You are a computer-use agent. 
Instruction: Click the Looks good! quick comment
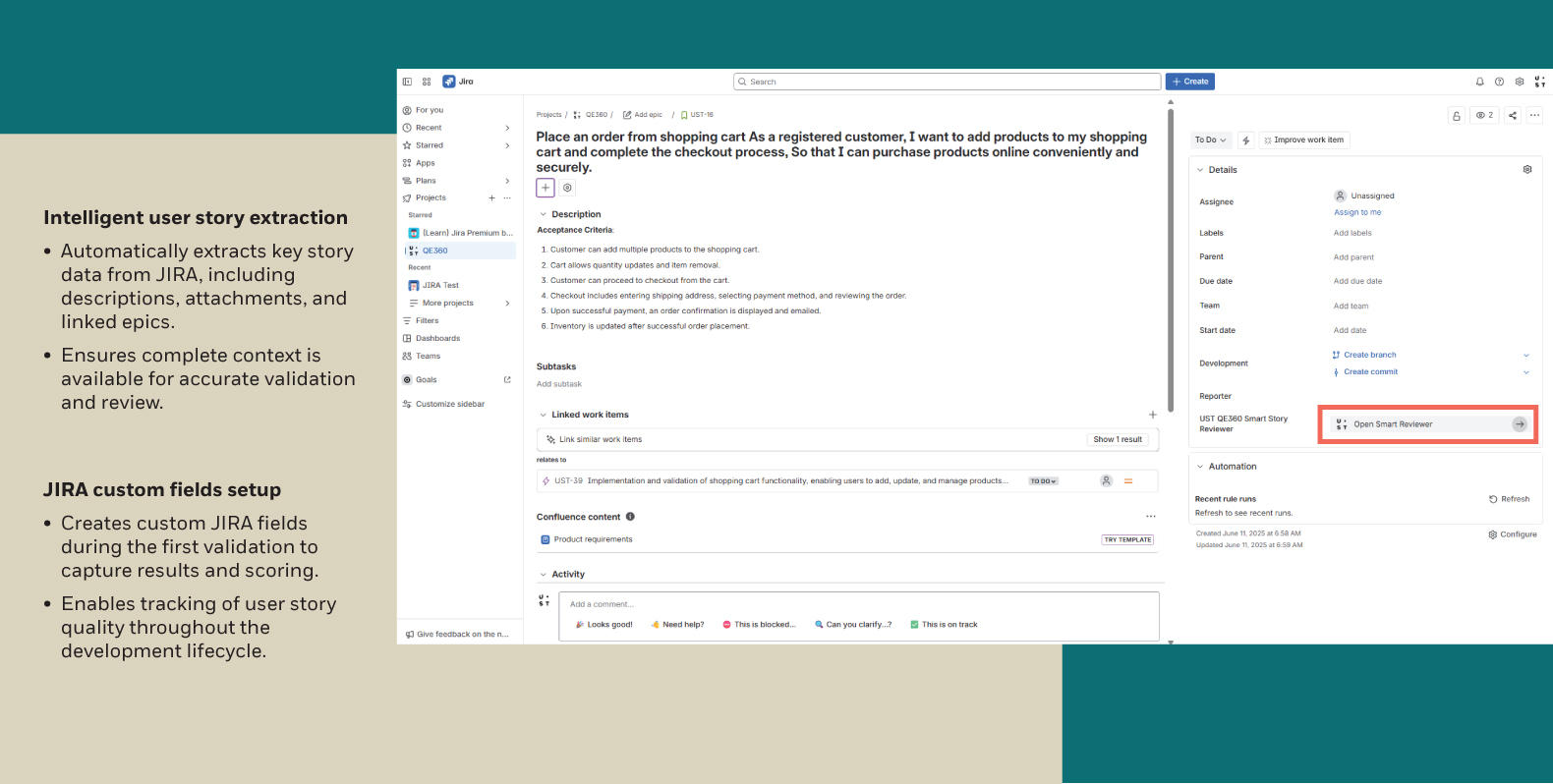click(x=604, y=625)
